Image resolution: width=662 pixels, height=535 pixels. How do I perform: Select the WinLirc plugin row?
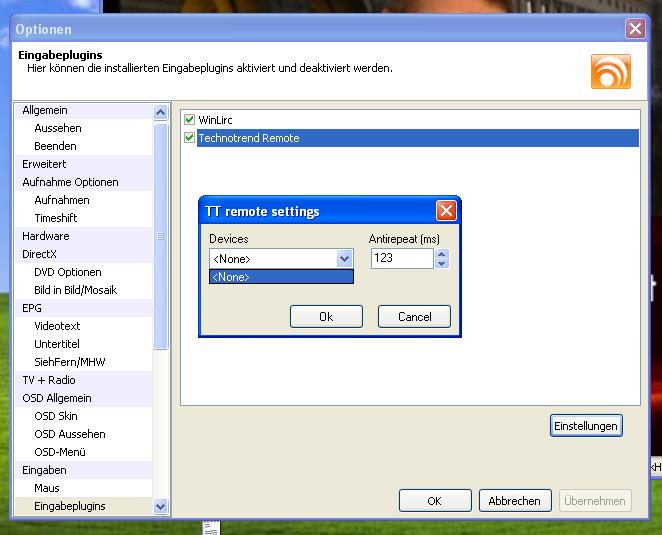point(418,120)
